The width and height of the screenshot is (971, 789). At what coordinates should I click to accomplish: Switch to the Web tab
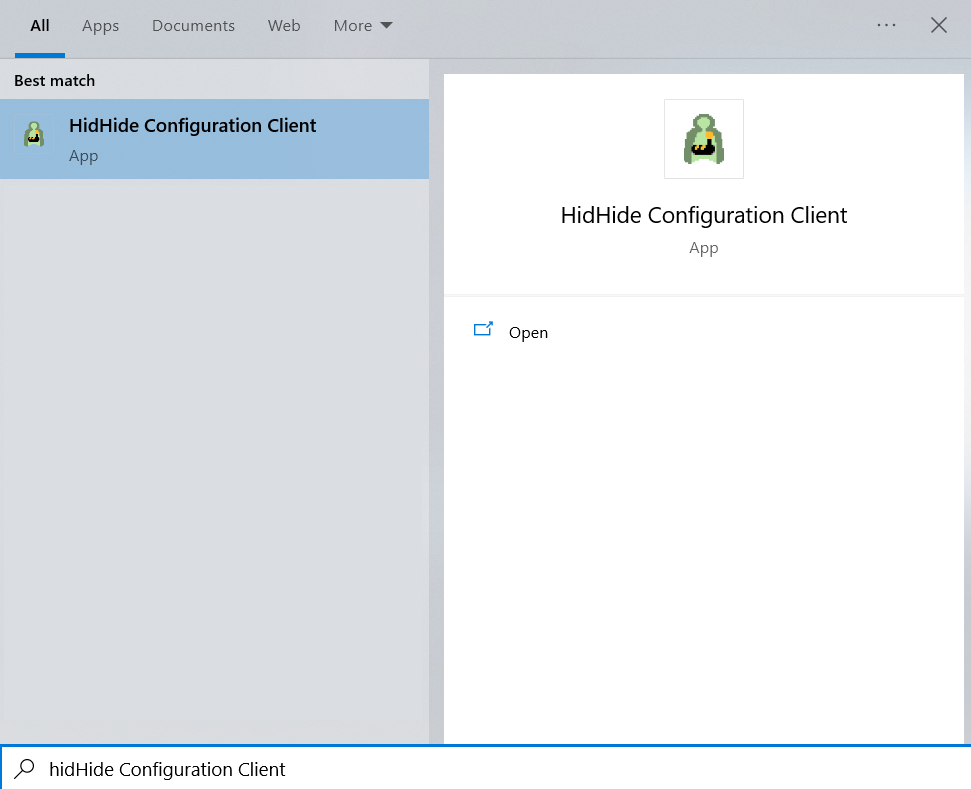(284, 26)
